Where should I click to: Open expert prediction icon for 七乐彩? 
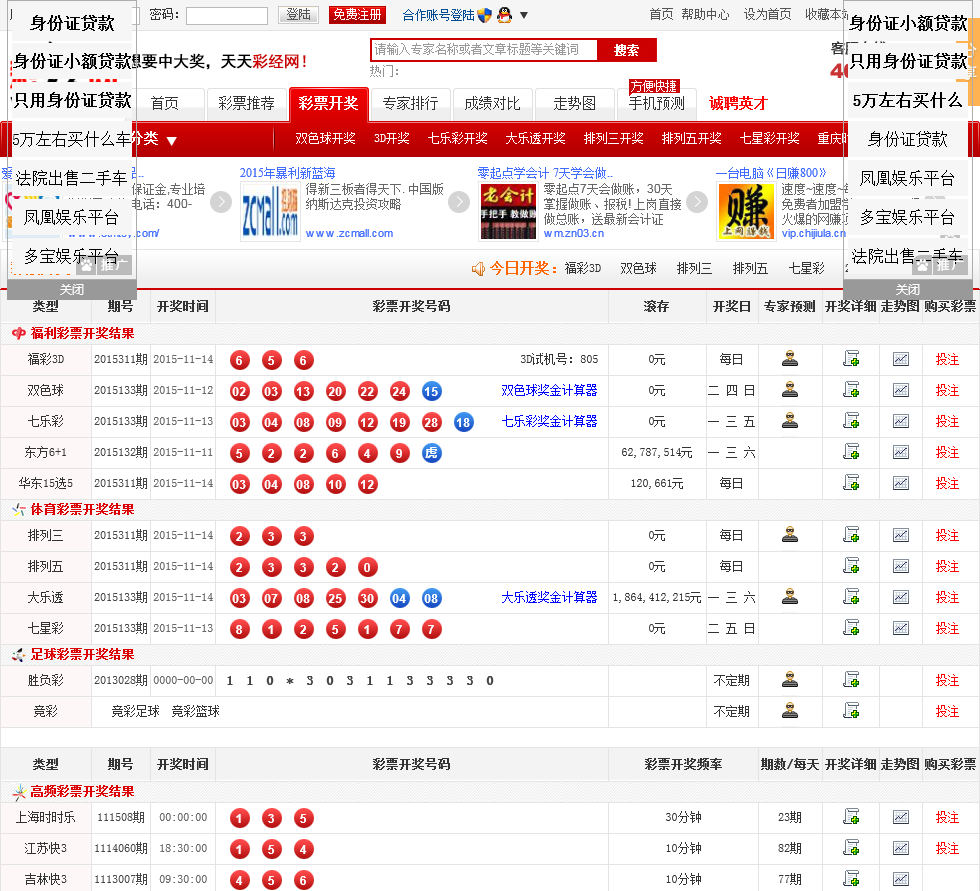(x=790, y=421)
